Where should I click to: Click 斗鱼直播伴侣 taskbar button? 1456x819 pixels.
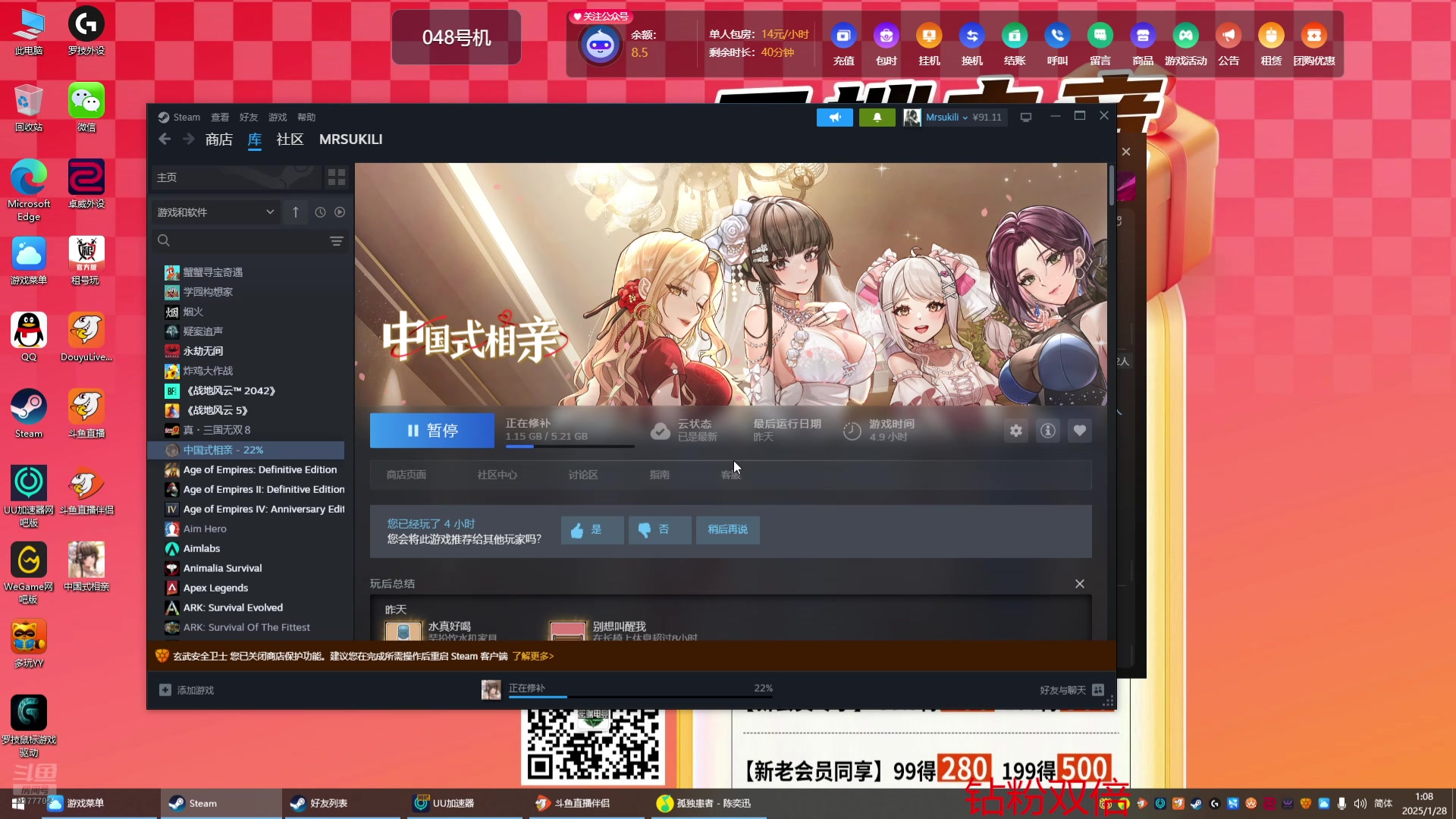pyautogui.click(x=586, y=804)
